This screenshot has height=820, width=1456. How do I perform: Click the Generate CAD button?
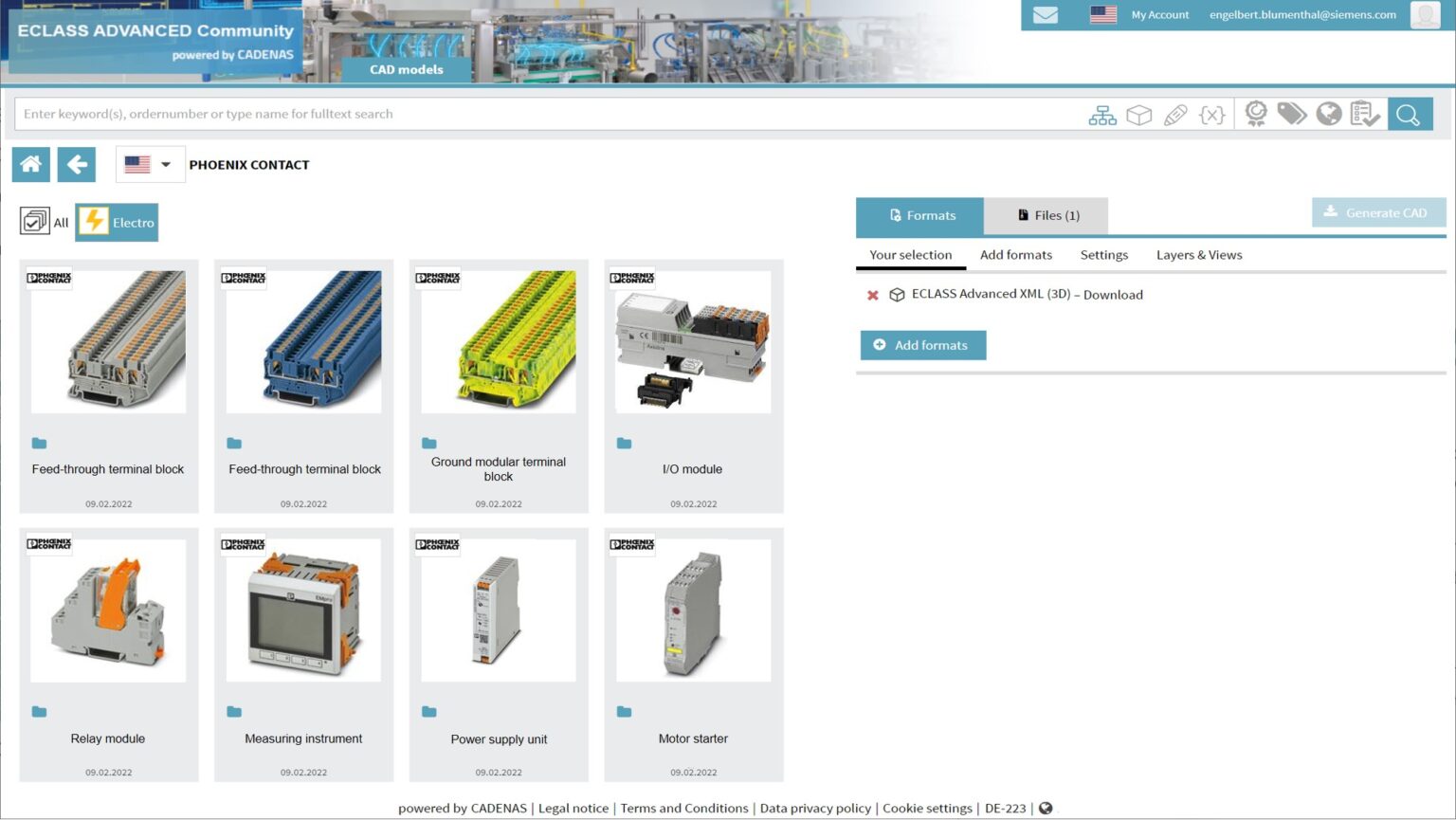(x=1378, y=212)
